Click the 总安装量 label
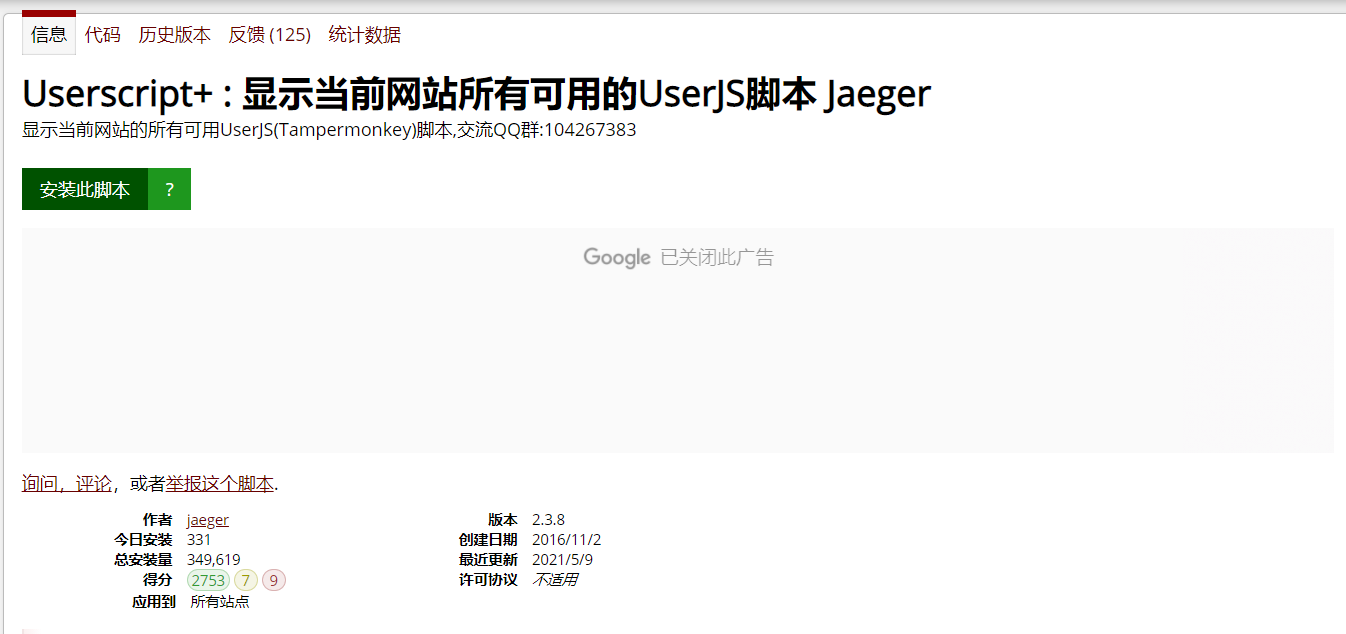Screen dimensions: 1346x634 143,560
